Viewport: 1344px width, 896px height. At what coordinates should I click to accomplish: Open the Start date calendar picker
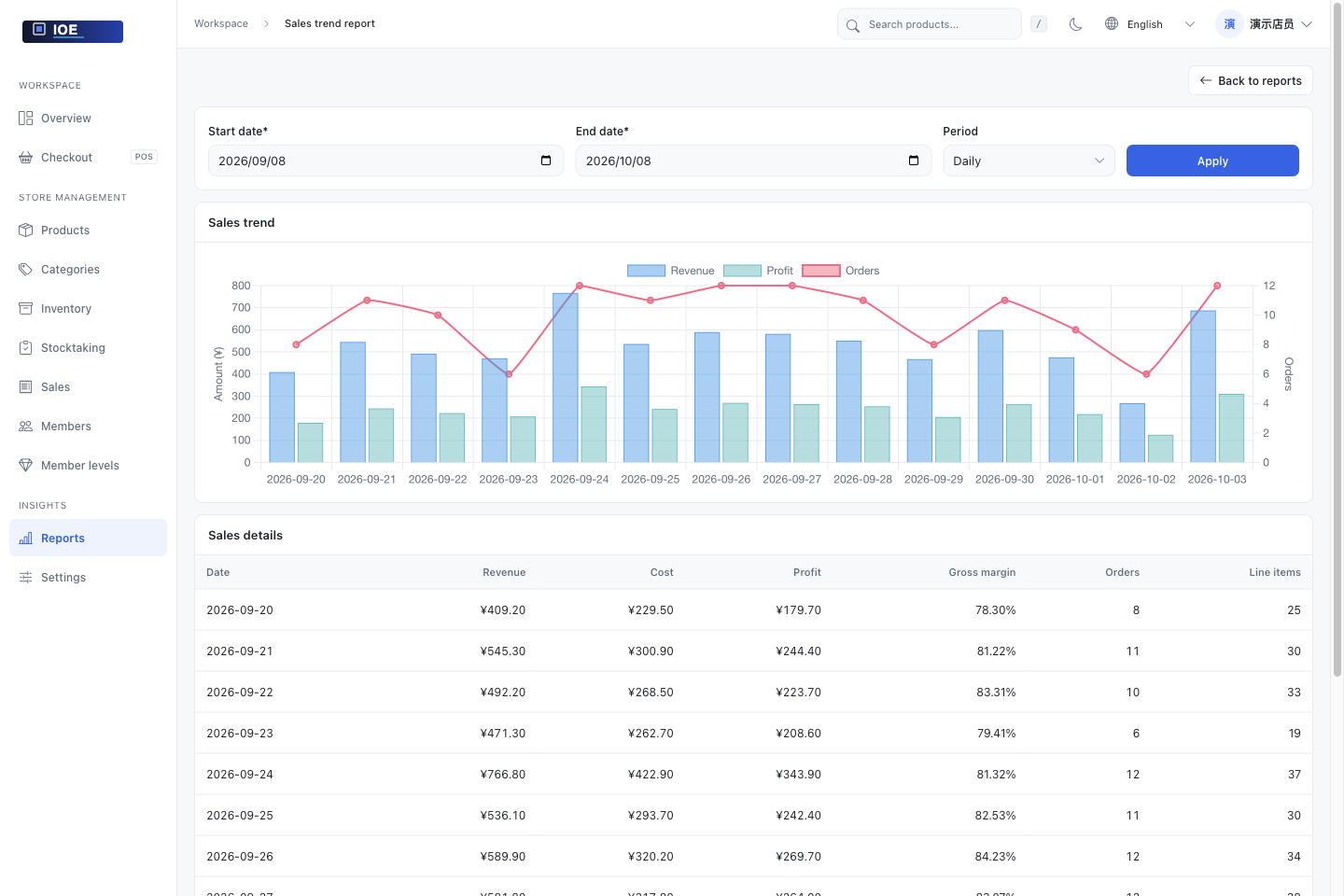(546, 161)
